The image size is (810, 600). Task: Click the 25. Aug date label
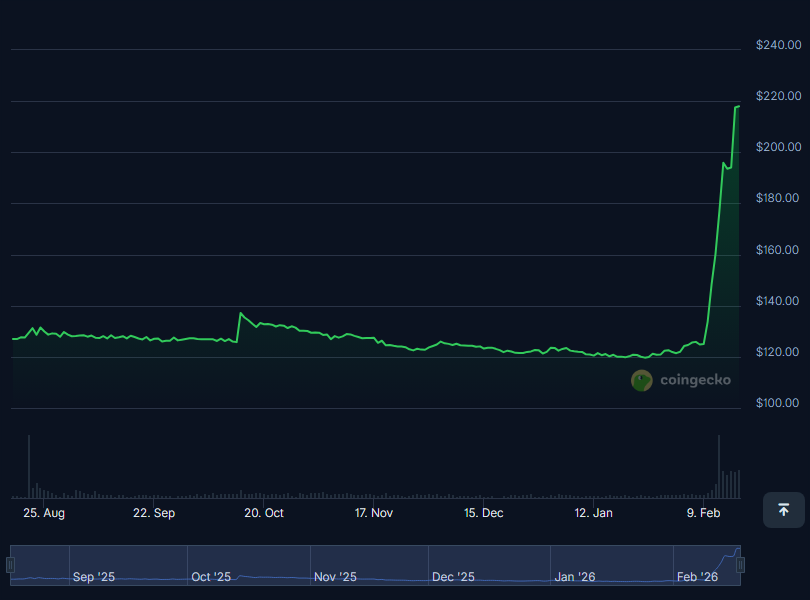[x=44, y=513]
